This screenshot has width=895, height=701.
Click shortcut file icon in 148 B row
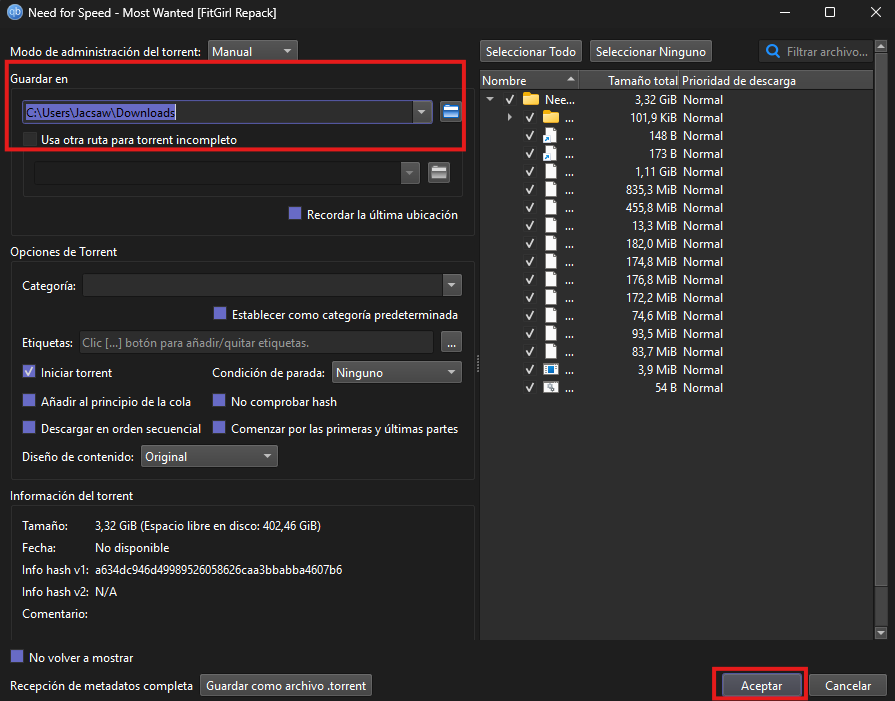550,136
